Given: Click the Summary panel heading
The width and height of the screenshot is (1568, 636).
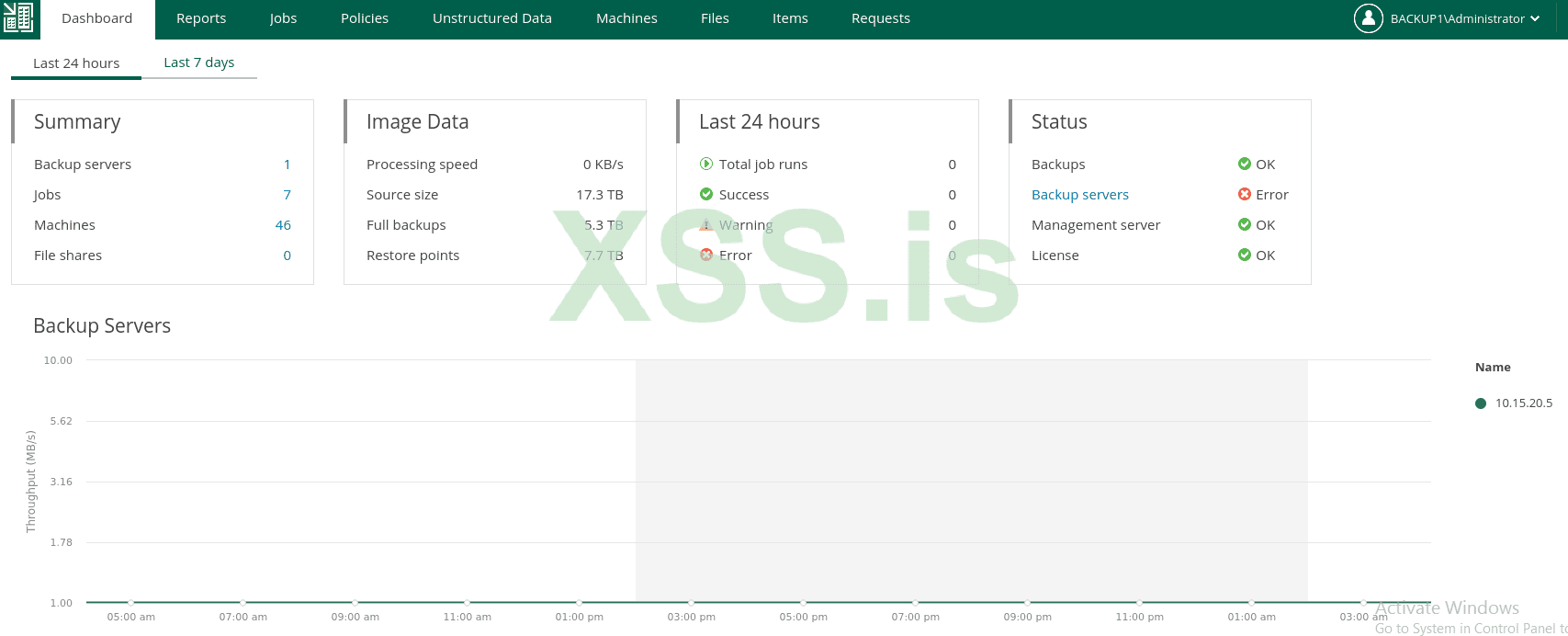Looking at the screenshot, I should (77, 122).
